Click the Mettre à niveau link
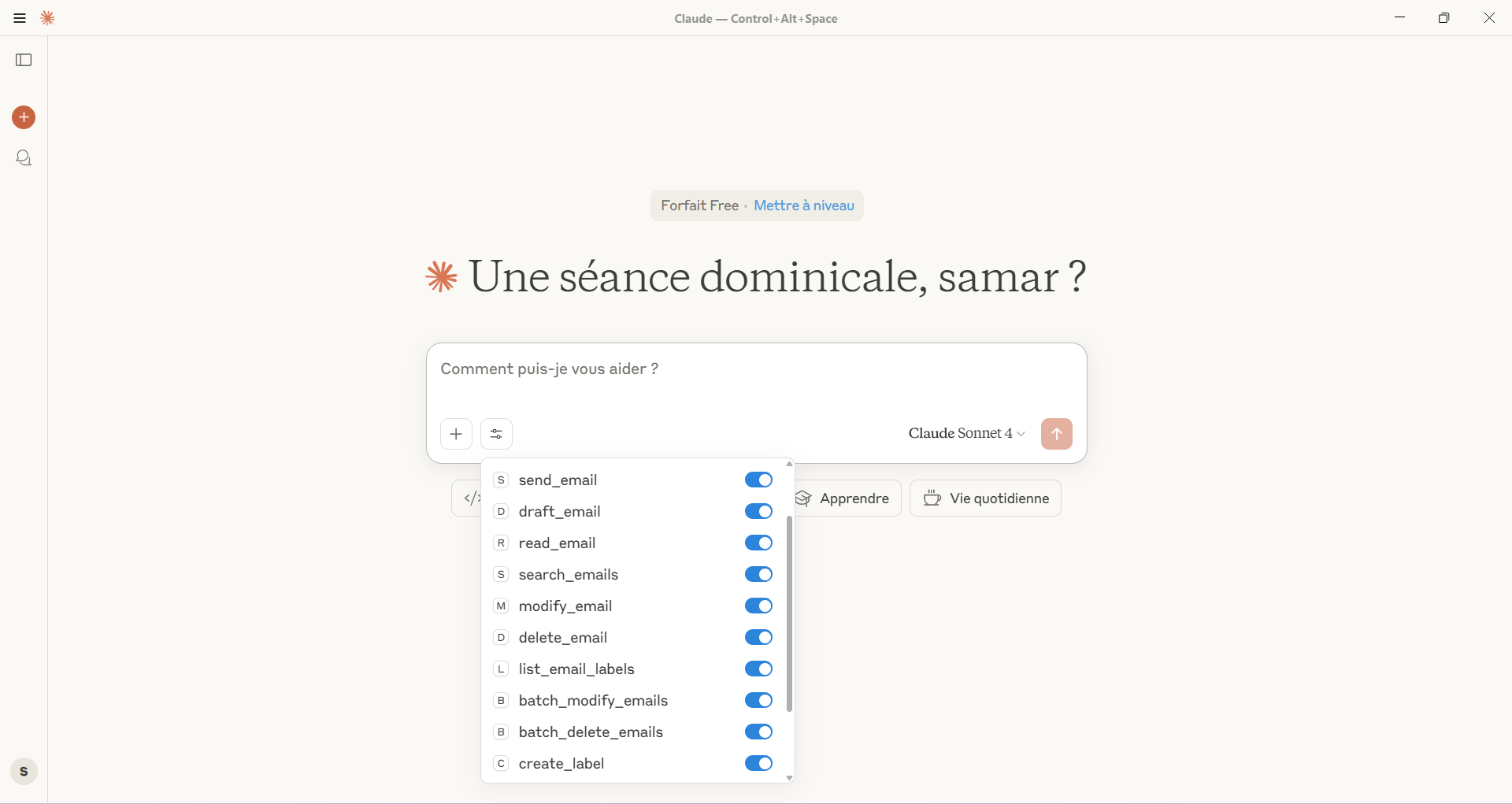Image resolution: width=1512 pixels, height=804 pixels. pyautogui.click(x=804, y=206)
